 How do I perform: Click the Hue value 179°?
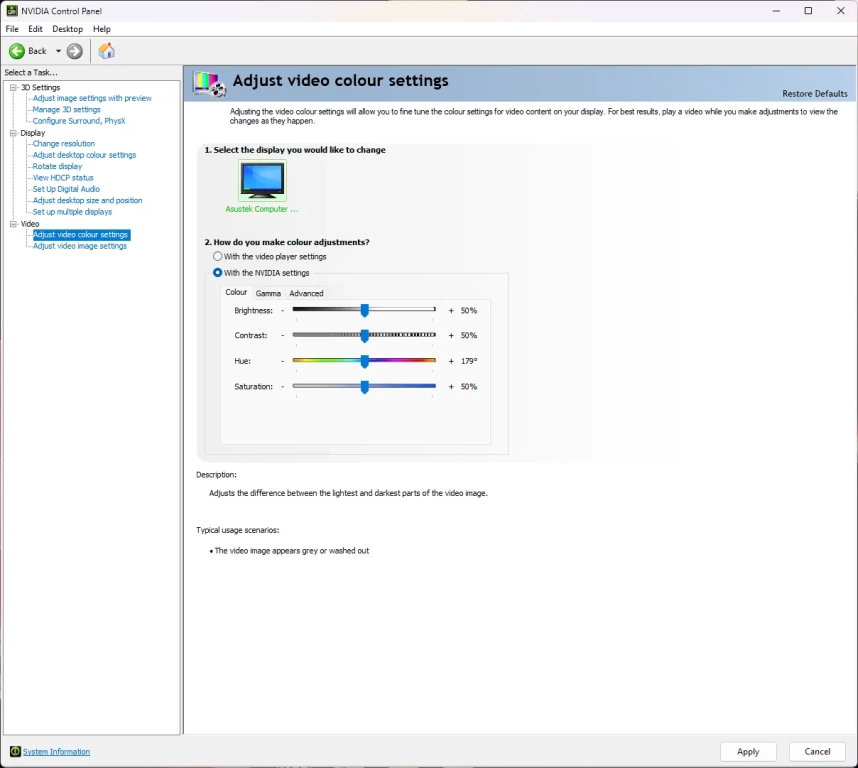click(469, 361)
